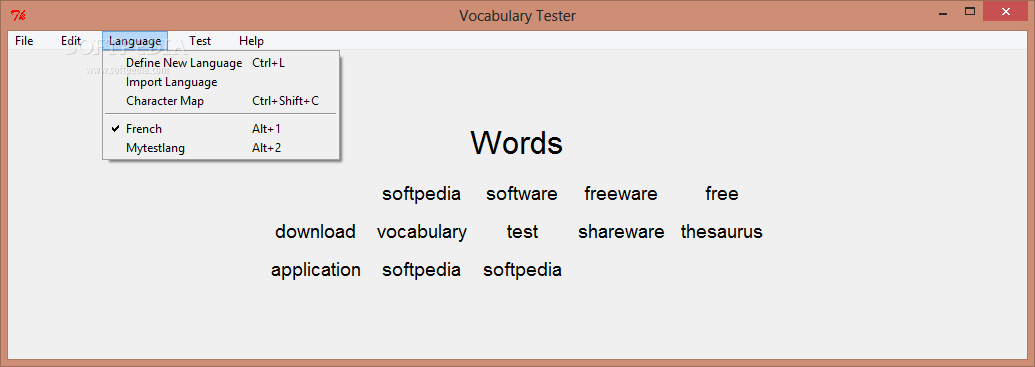Screen dimensions: 1035x367
Task: Maximize the Vocabulary Tester window
Action: coord(970,11)
